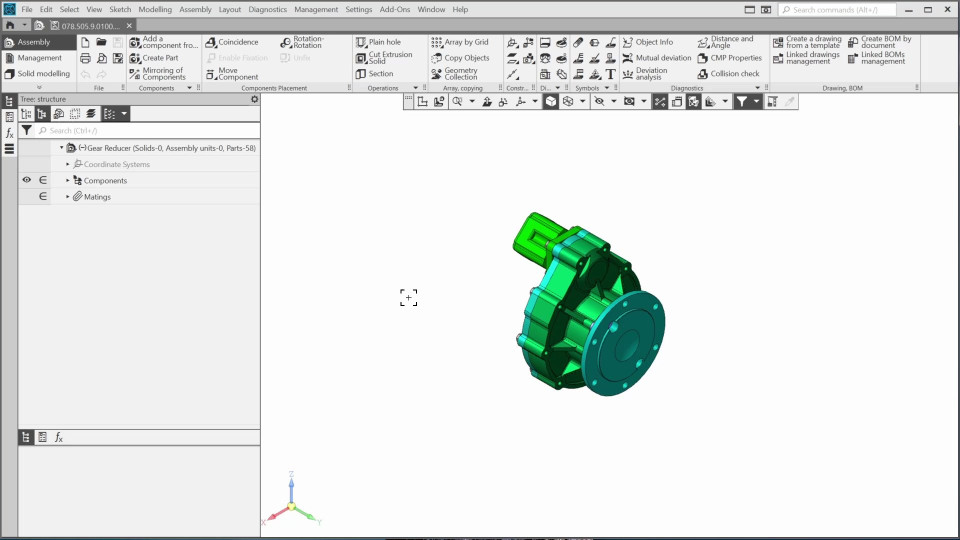
Task: Open the Collision check tool
Action: 729,73
